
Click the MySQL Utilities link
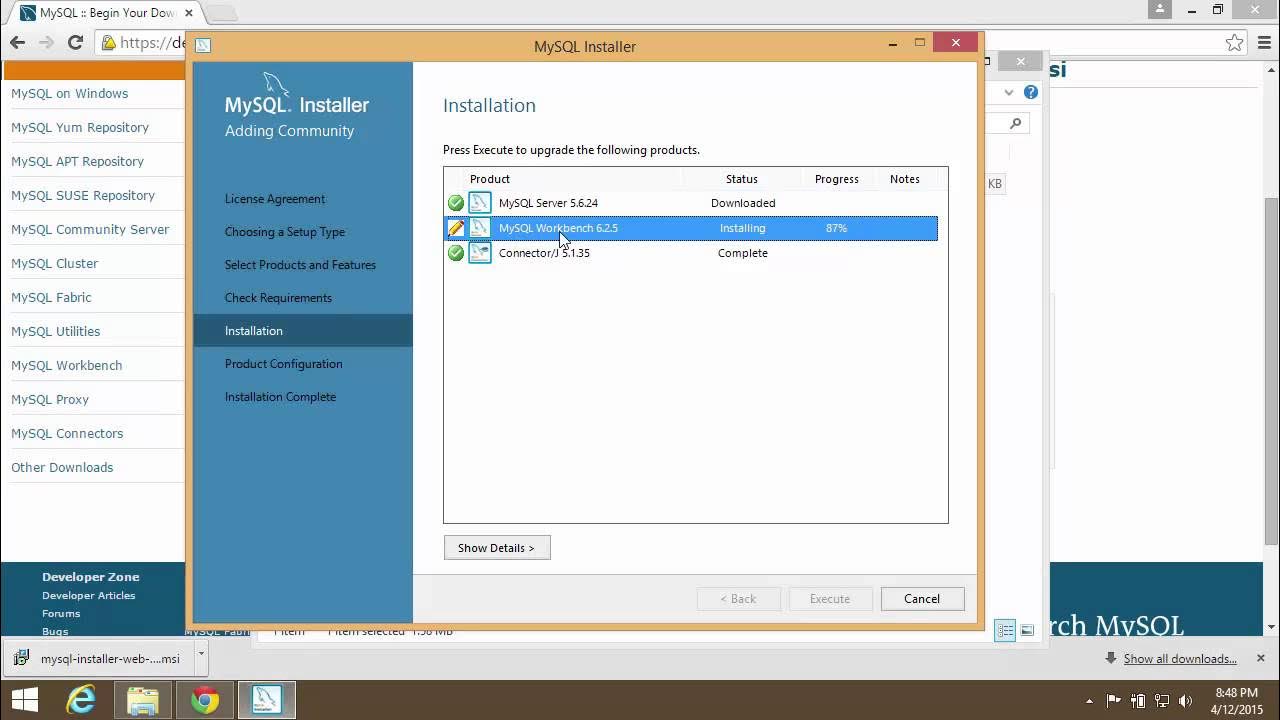56,332
